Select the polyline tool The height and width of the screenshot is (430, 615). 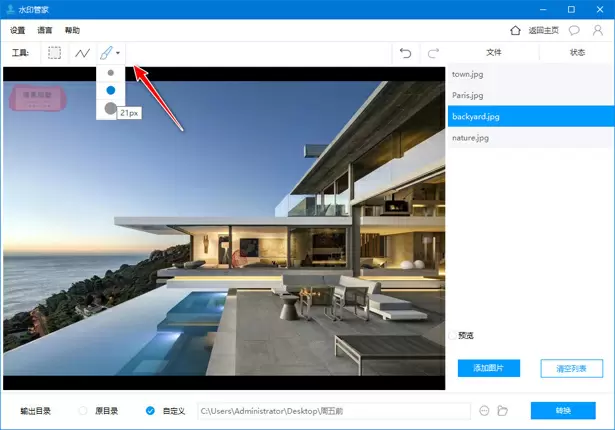[82, 53]
